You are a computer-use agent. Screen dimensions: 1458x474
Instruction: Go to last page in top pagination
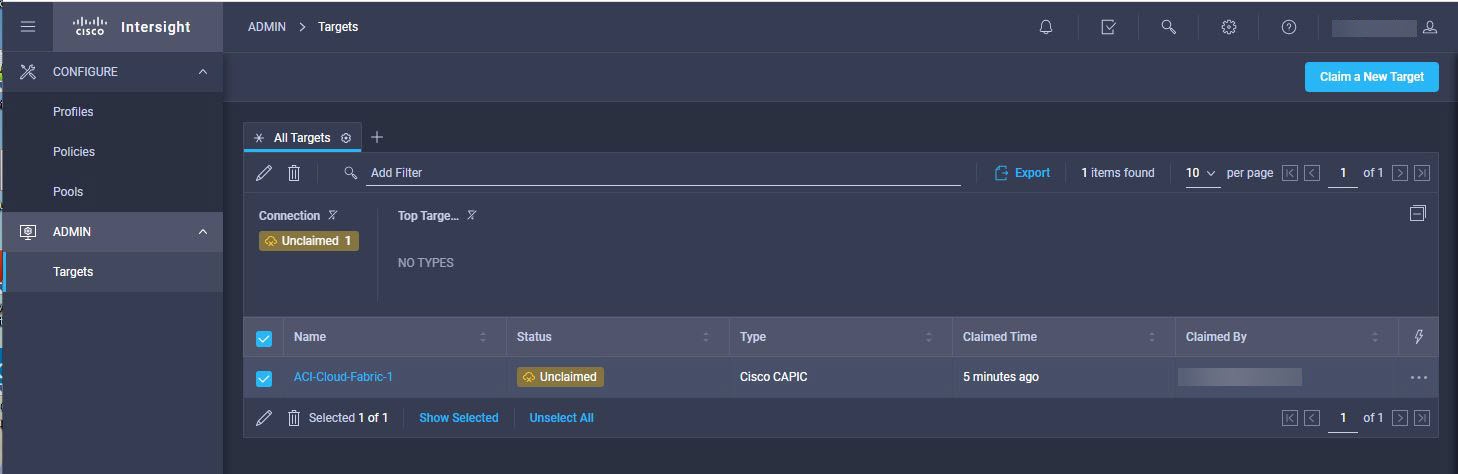point(1422,173)
